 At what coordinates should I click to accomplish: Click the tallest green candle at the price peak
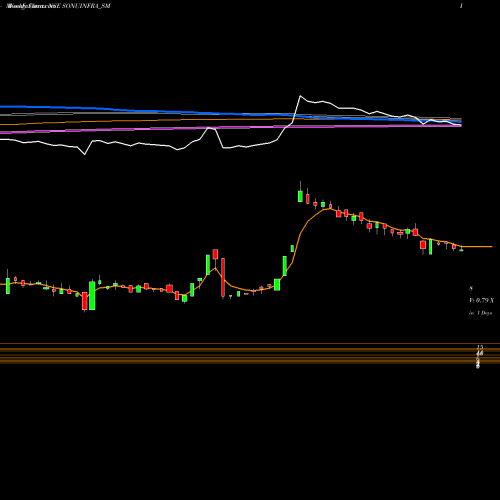[300, 196]
